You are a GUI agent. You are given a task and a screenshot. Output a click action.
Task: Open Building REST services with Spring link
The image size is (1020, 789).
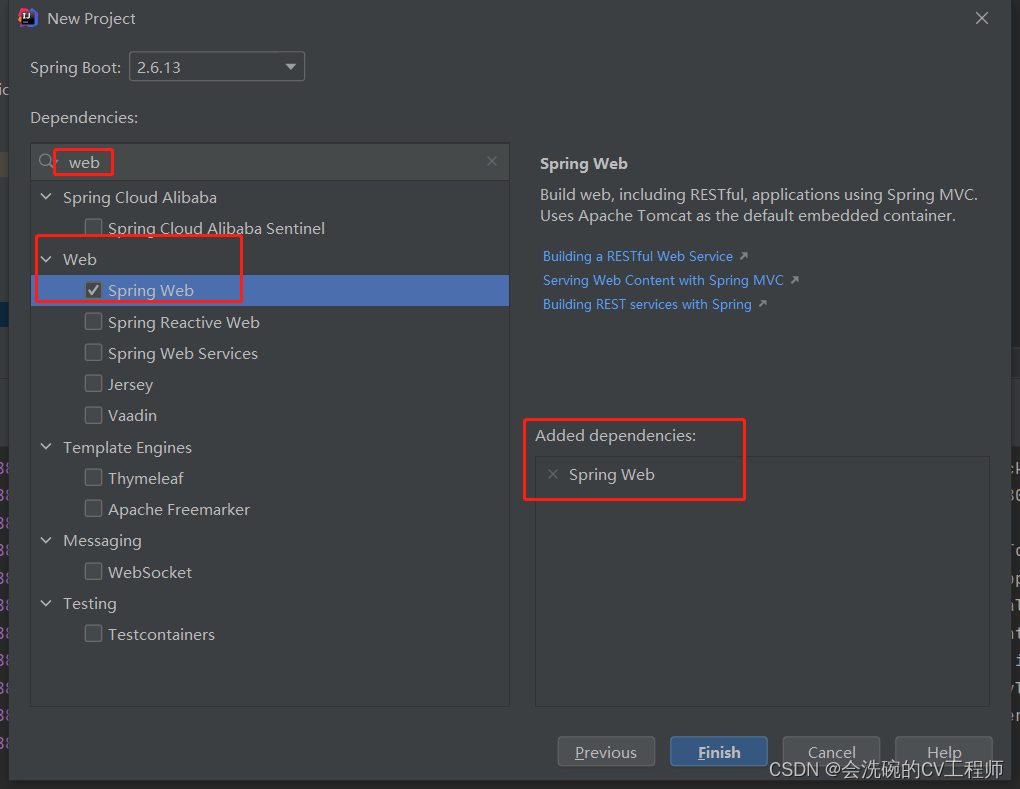tap(647, 304)
